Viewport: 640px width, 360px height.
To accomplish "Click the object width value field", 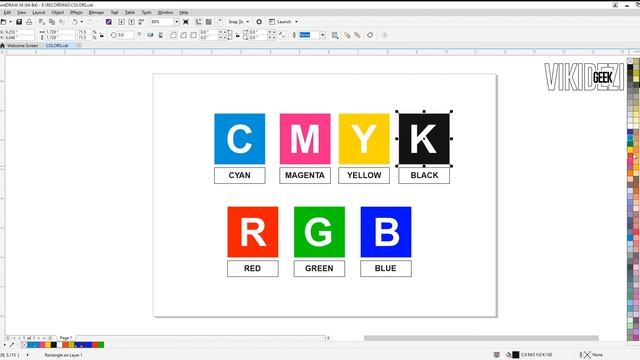I will click(x=60, y=32).
